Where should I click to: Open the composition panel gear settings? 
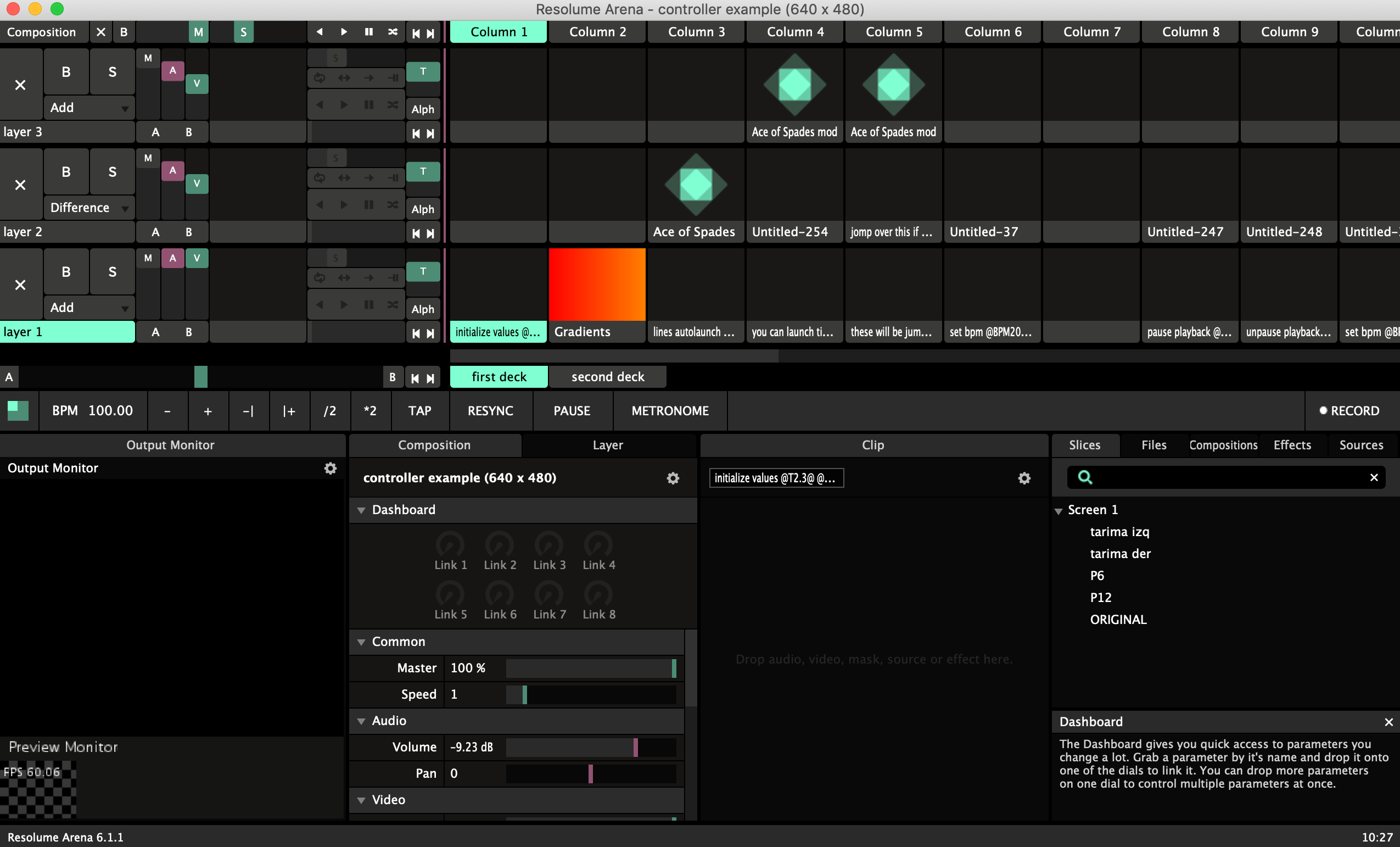coord(673,478)
